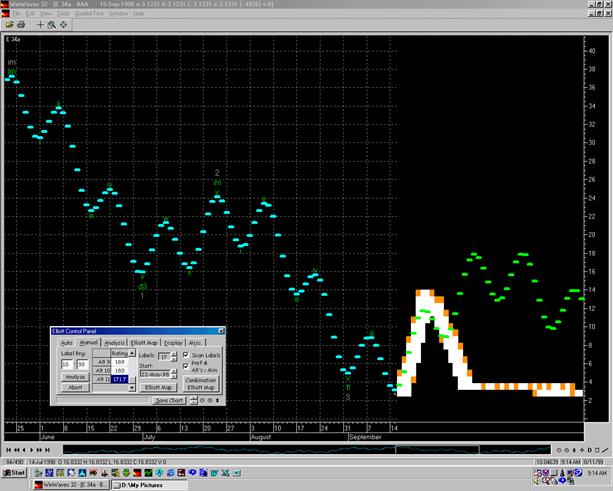Select the crosshair cursor tool
Viewport: 613px width, 491px height.
click(40, 24)
